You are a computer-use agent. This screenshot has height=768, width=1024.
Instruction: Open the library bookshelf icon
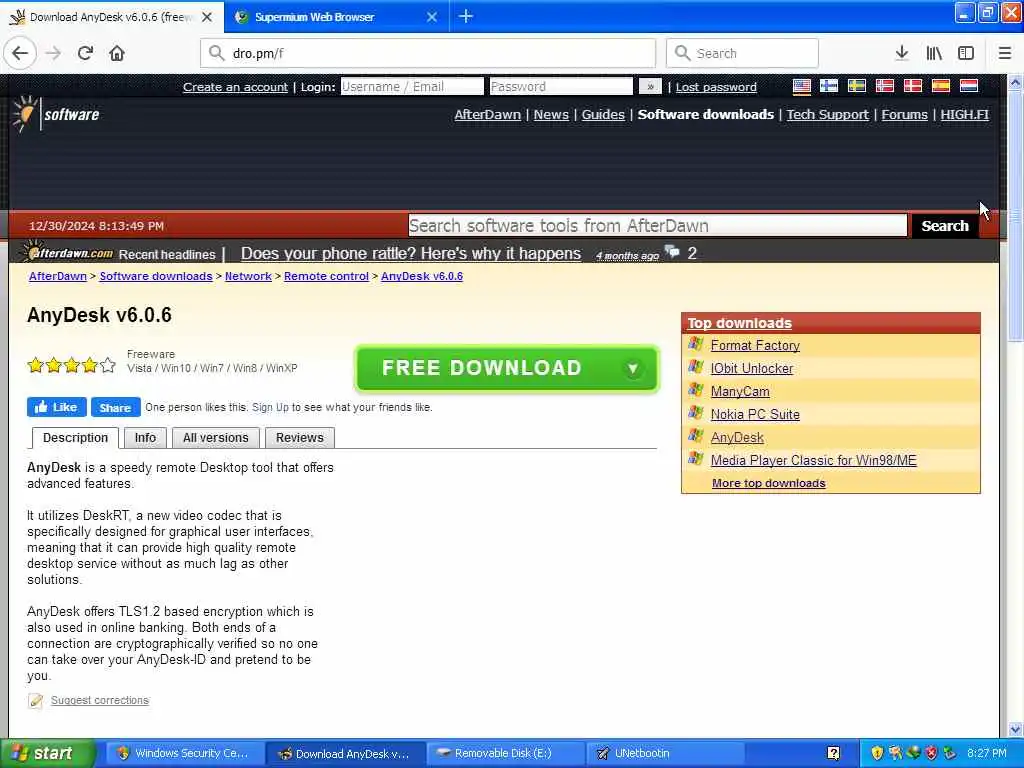coord(934,53)
